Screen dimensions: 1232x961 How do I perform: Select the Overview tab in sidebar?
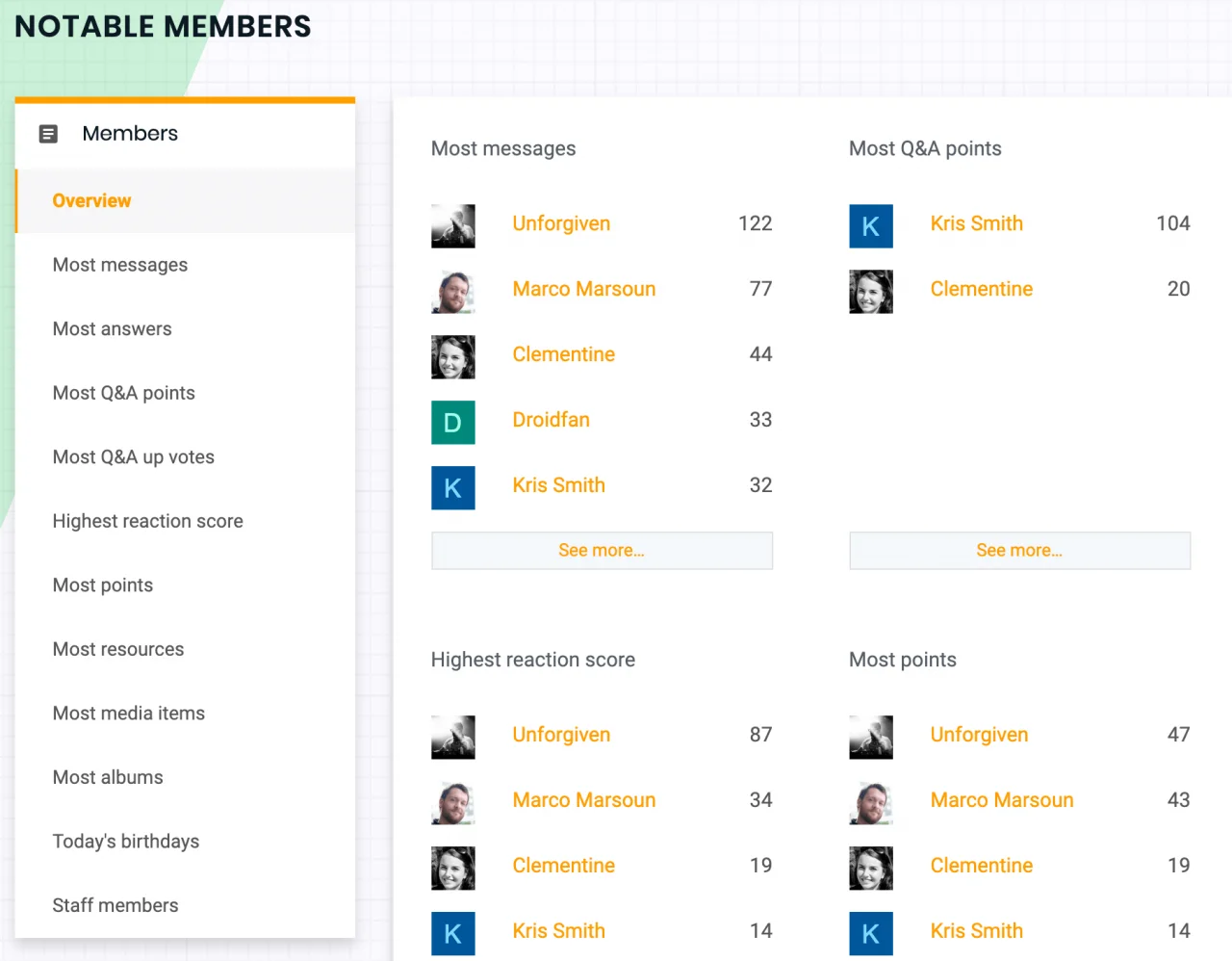[91, 201]
